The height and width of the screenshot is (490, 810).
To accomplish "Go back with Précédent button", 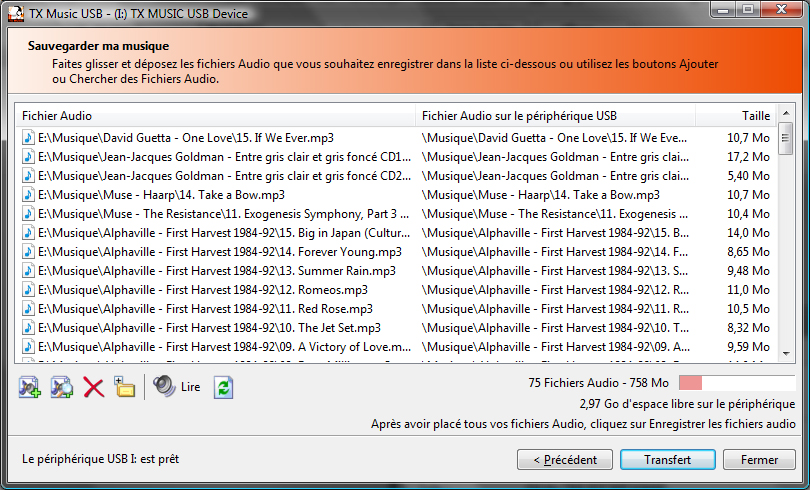I will point(565,460).
